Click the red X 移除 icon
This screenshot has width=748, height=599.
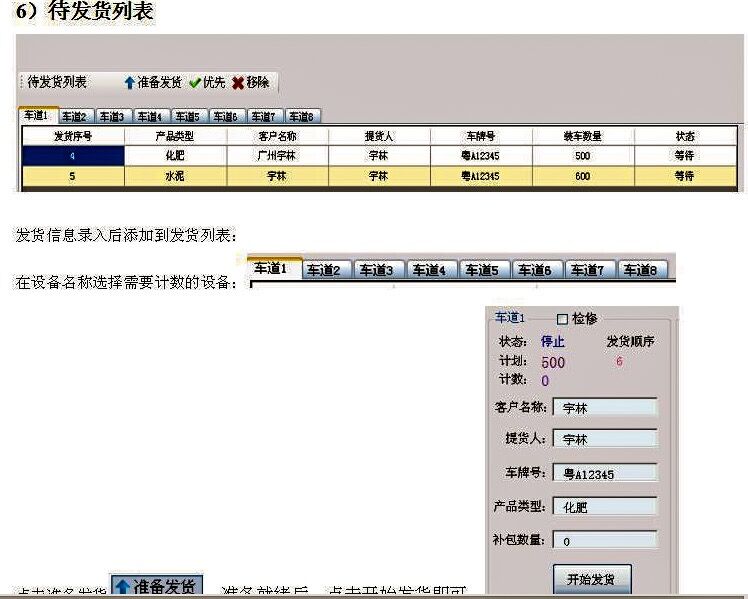coord(238,83)
